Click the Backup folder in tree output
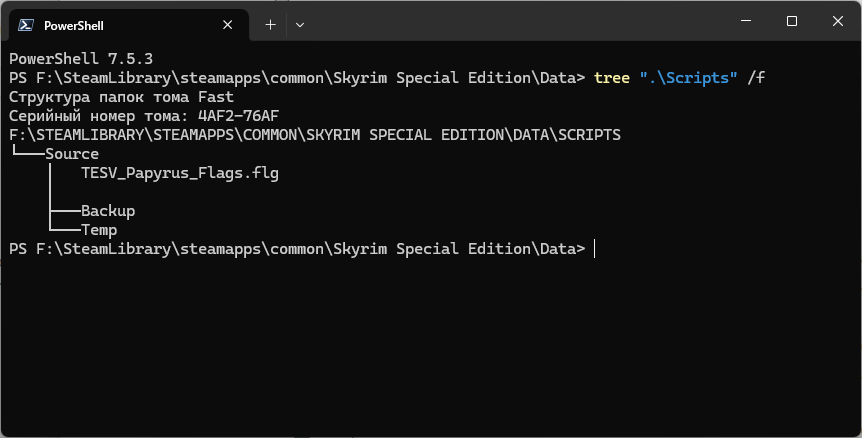The width and height of the screenshot is (862, 438). pos(108,211)
